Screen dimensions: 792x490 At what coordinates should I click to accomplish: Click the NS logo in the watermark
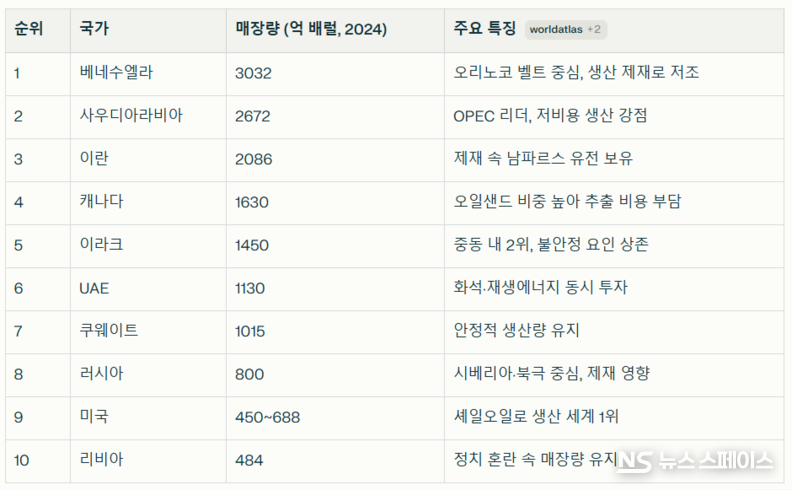(x=633, y=461)
